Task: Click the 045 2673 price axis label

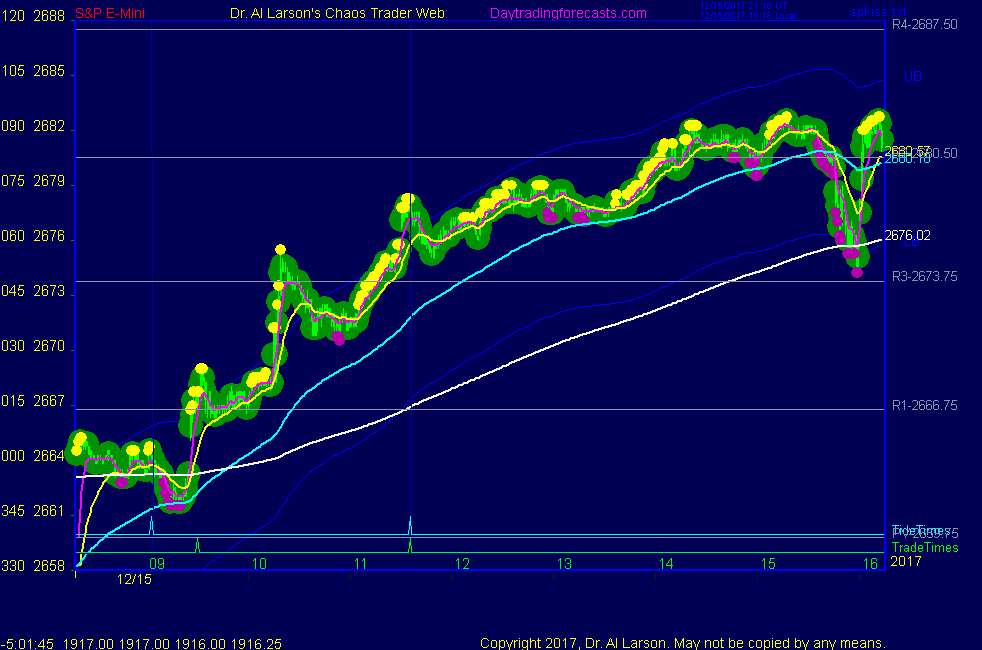Action: tap(33, 291)
